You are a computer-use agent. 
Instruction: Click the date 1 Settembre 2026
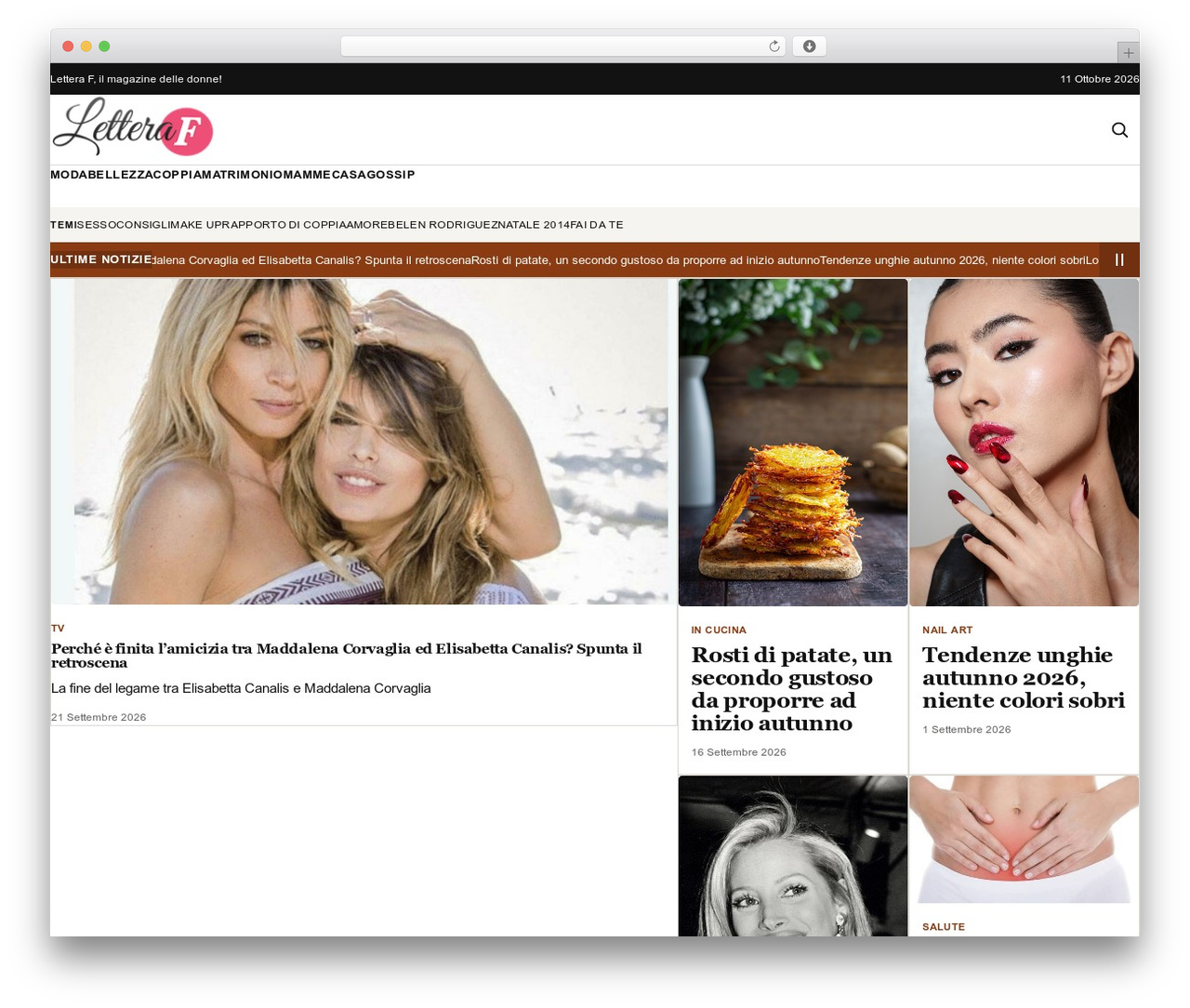966,730
